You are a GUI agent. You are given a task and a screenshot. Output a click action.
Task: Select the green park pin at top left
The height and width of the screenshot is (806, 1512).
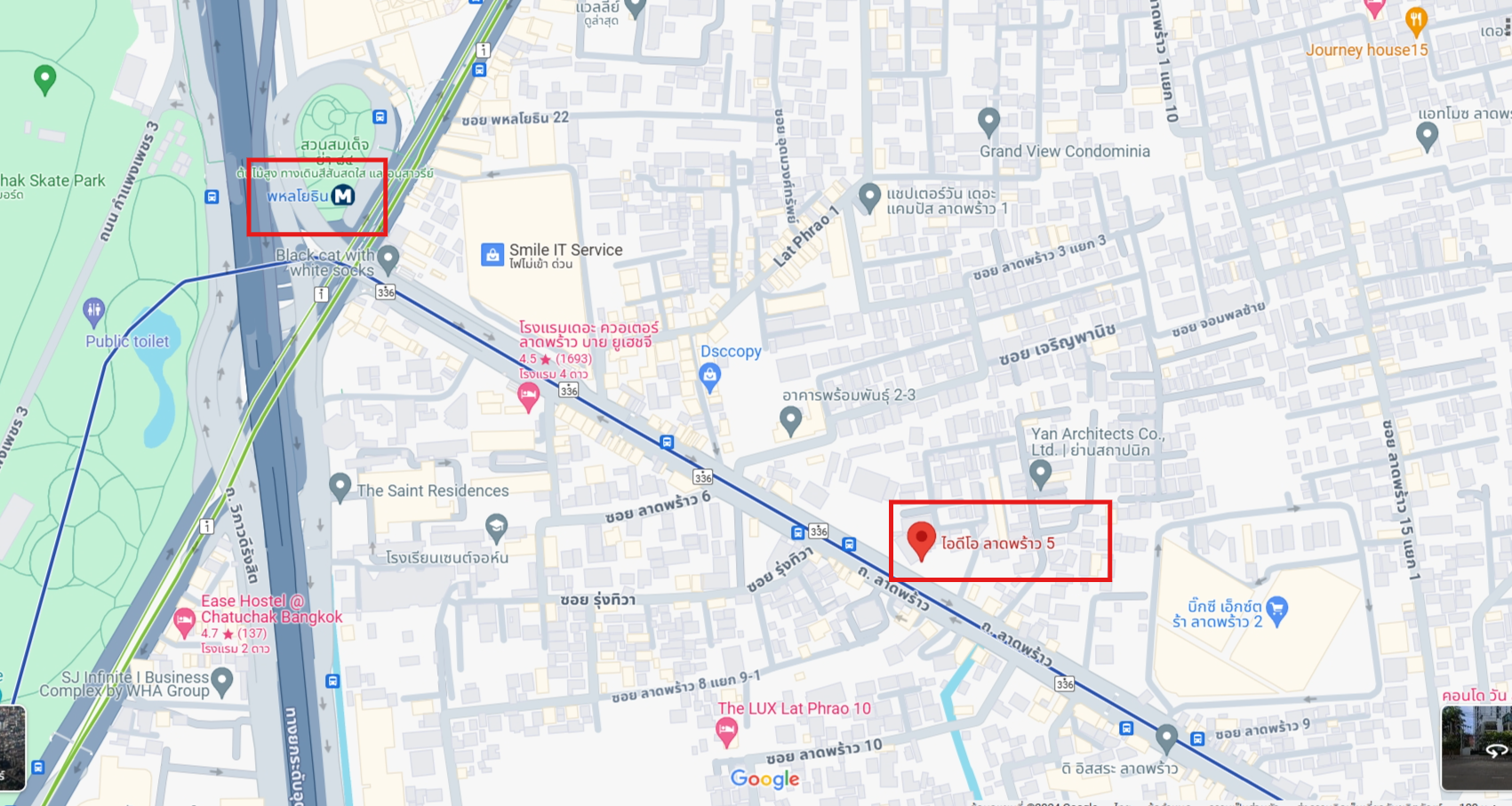(x=44, y=80)
